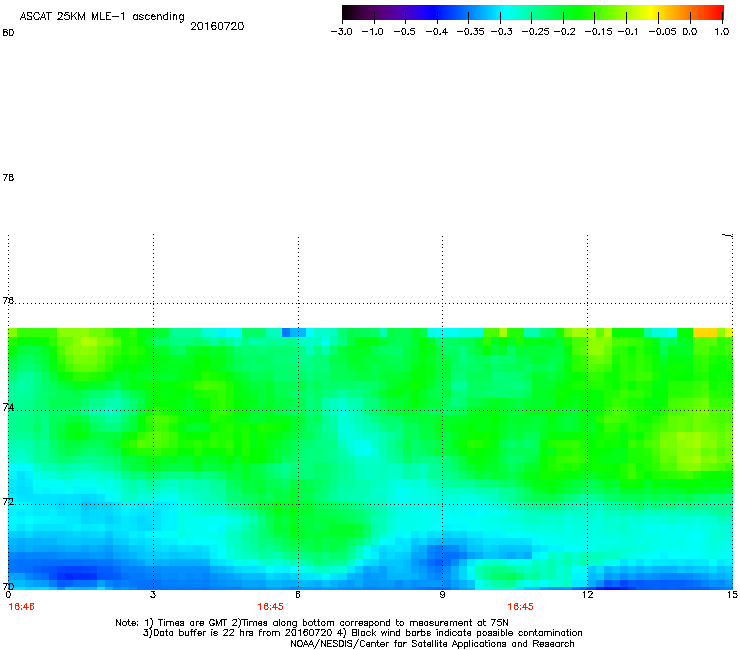Select latitude axis label "74"
Viewport: 740px width, 650px height.
[8, 407]
